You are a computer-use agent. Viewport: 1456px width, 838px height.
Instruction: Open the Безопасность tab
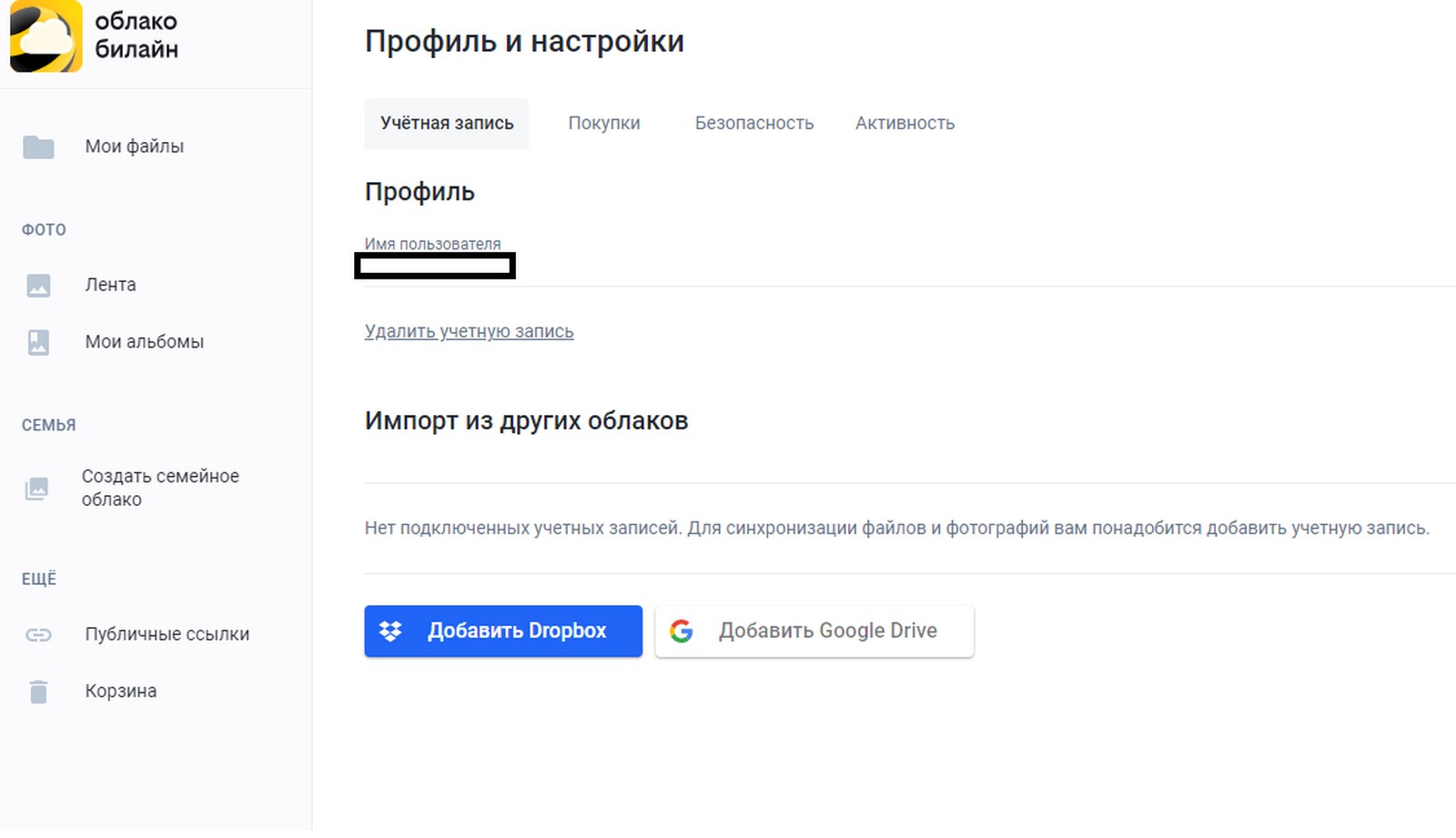point(754,124)
